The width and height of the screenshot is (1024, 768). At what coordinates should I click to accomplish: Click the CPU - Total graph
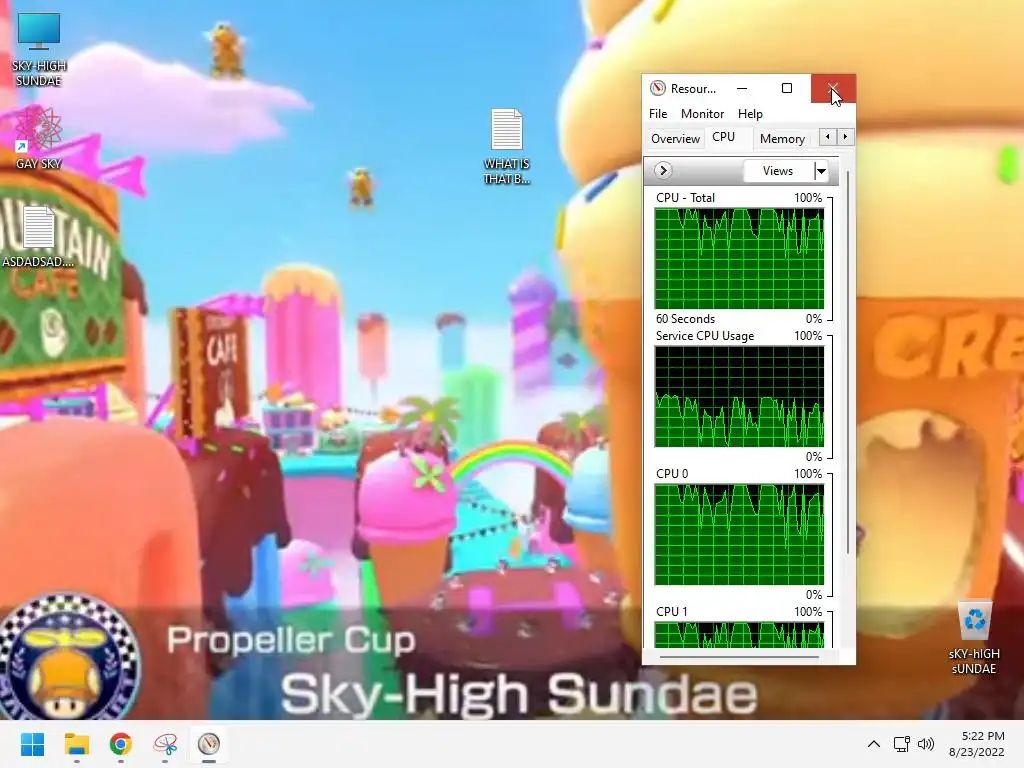pyautogui.click(x=739, y=259)
